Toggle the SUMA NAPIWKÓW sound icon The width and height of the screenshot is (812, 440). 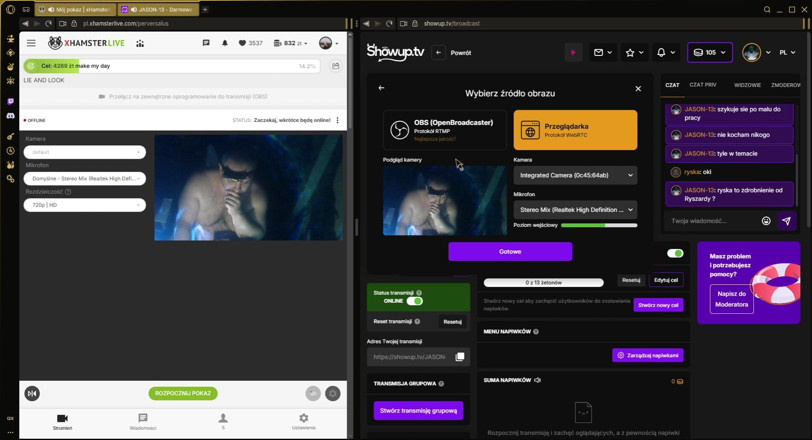point(538,380)
